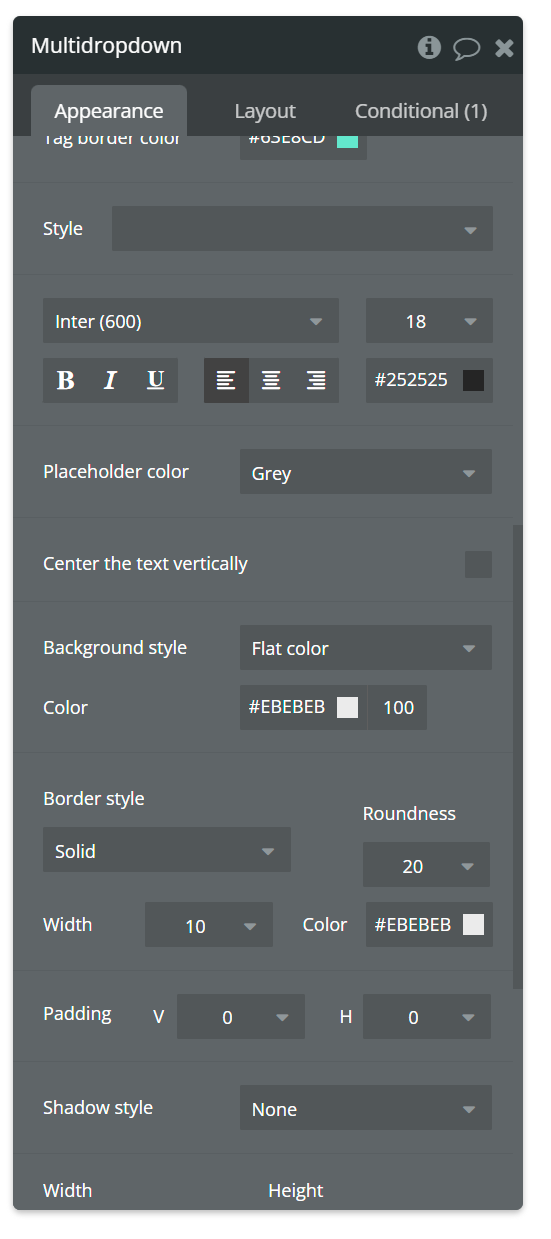Open the comments speech bubble icon
Screen dimensions: 551x1239
coord(466,48)
